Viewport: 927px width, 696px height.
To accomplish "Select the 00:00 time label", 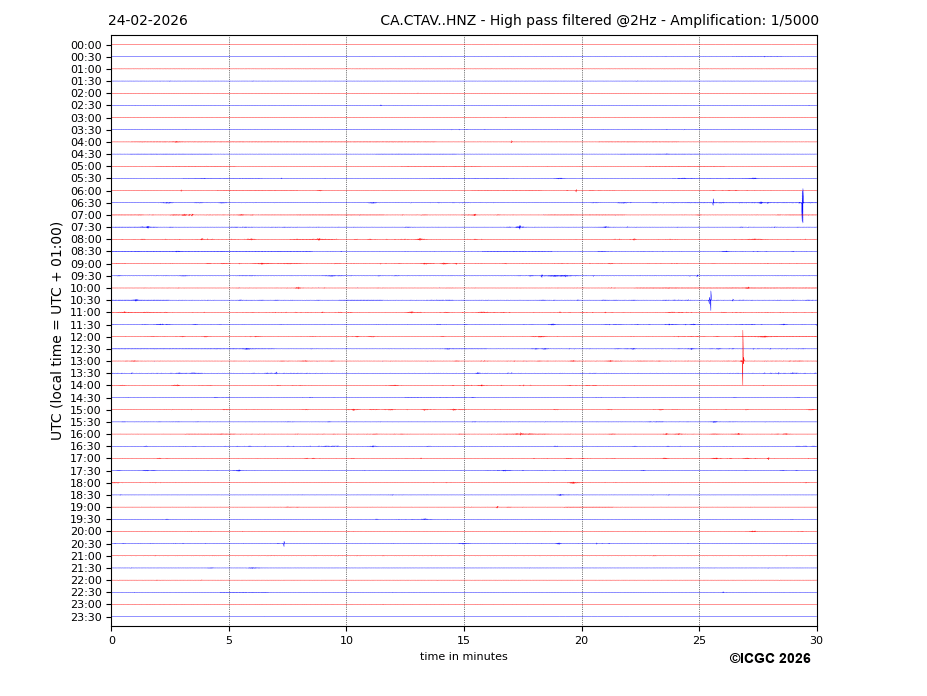I will click(x=86, y=45).
